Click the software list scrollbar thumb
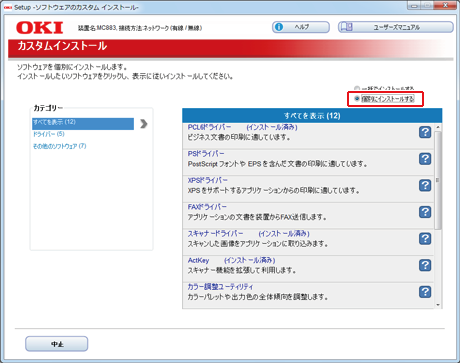 point(438,180)
